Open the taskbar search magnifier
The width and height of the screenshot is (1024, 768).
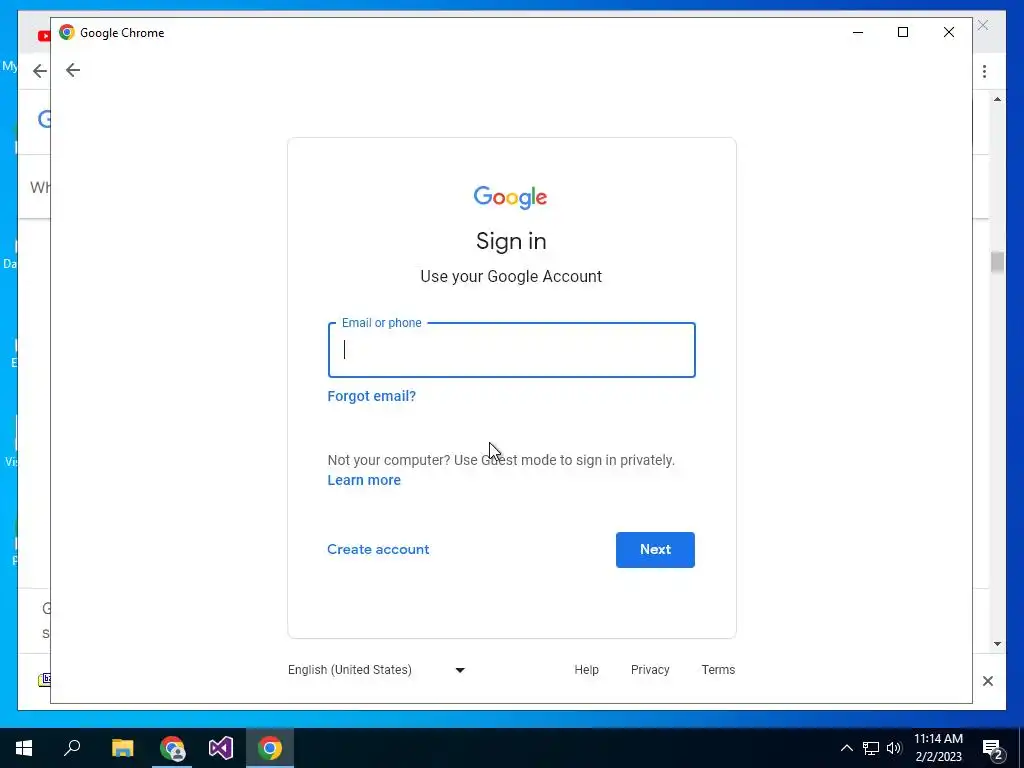pos(72,748)
